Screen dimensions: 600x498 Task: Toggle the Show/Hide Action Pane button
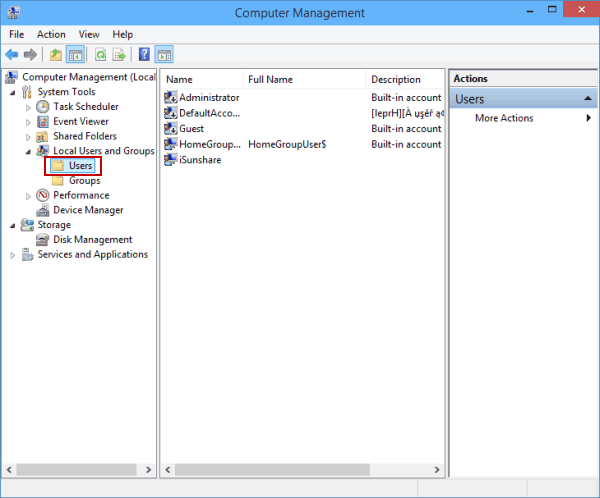(x=164, y=55)
